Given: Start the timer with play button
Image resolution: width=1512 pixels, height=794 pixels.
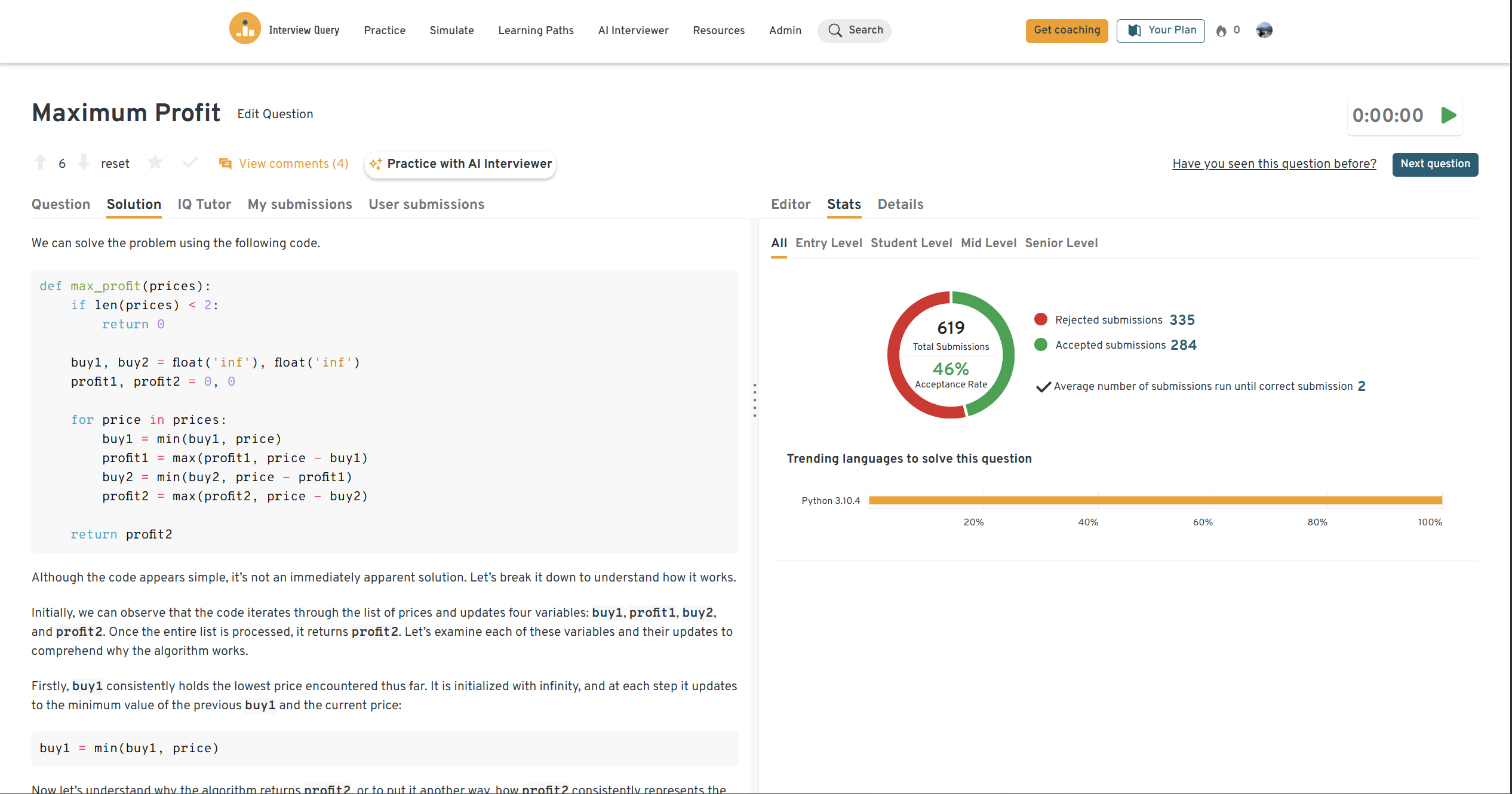Looking at the screenshot, I should pos(1449,115).
